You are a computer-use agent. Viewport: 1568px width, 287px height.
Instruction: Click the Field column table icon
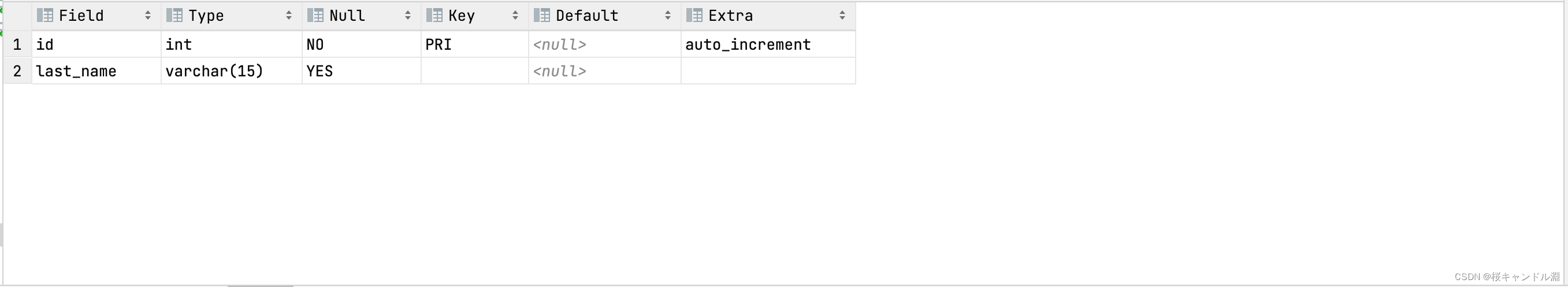pos(45,16)
